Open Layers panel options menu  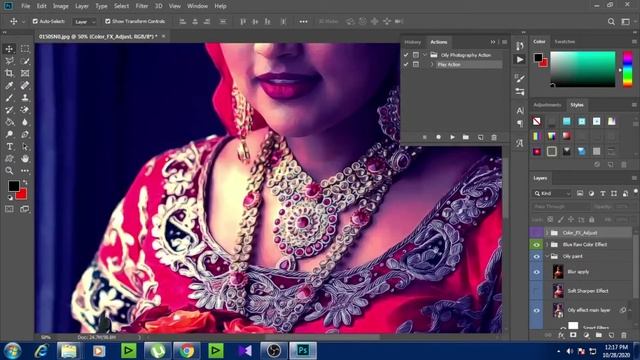(634, 178)
